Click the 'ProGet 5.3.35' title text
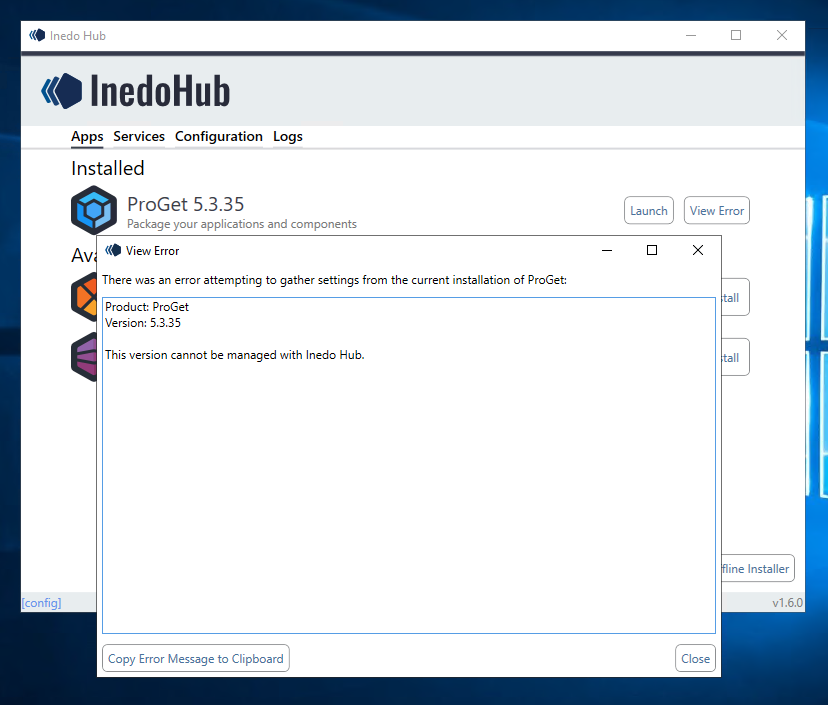This screenshot has height=705, width=828. [185, 204]
